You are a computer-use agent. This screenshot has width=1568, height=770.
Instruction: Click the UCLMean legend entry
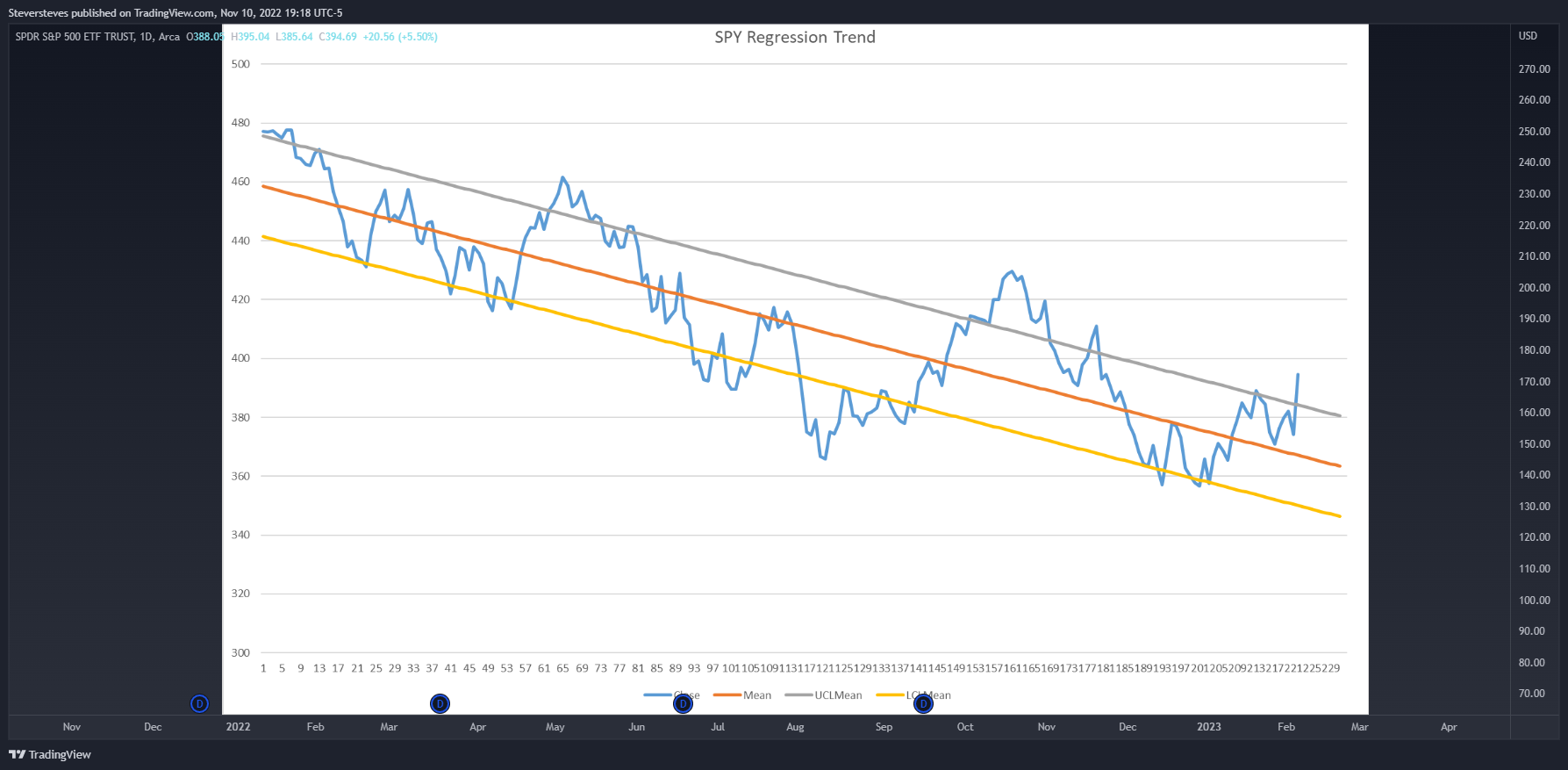click(x=823, y=695)
